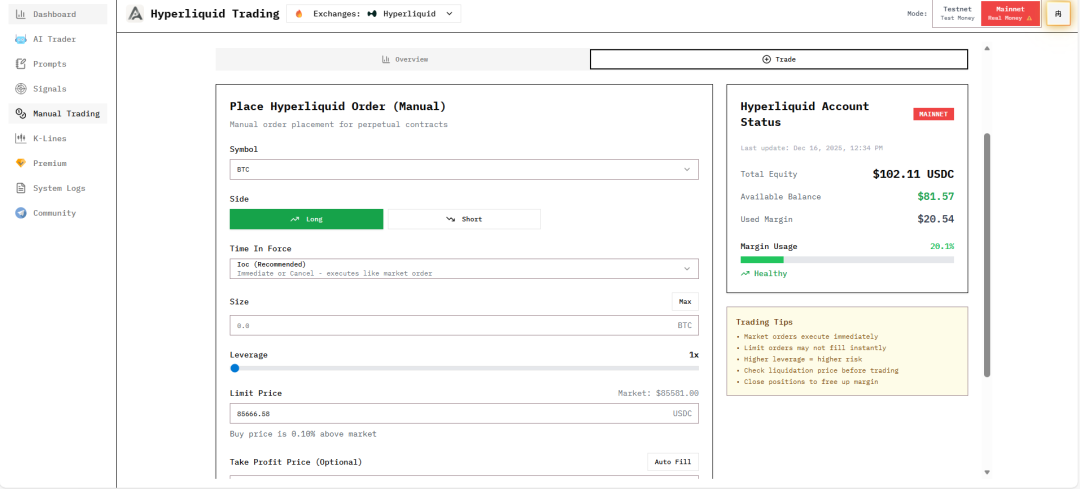Viewport: 1080px width, 489px height.
Task: Switch mode to Mainnet real money
Action: (1010, 14)
